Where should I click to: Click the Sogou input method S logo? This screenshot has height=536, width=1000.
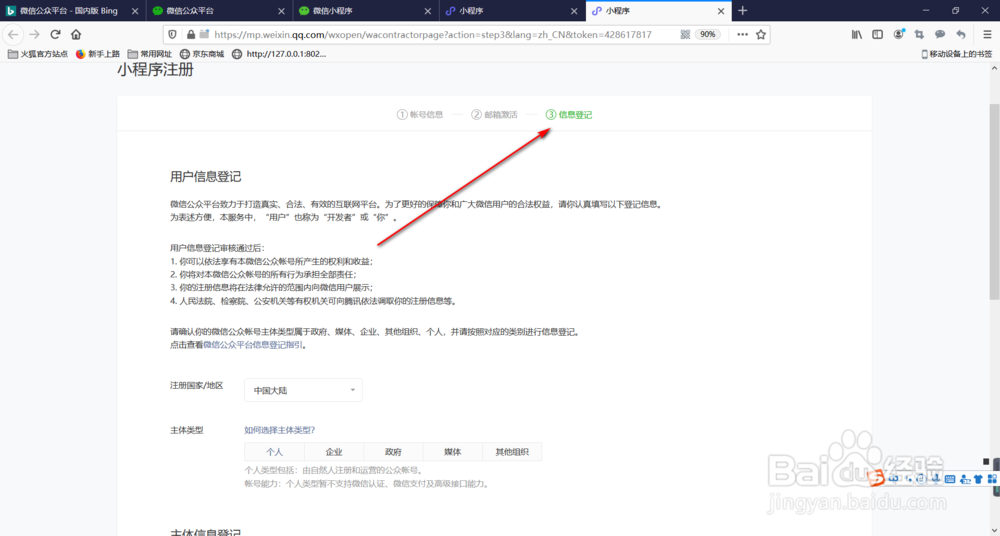[x=877, y=478]
